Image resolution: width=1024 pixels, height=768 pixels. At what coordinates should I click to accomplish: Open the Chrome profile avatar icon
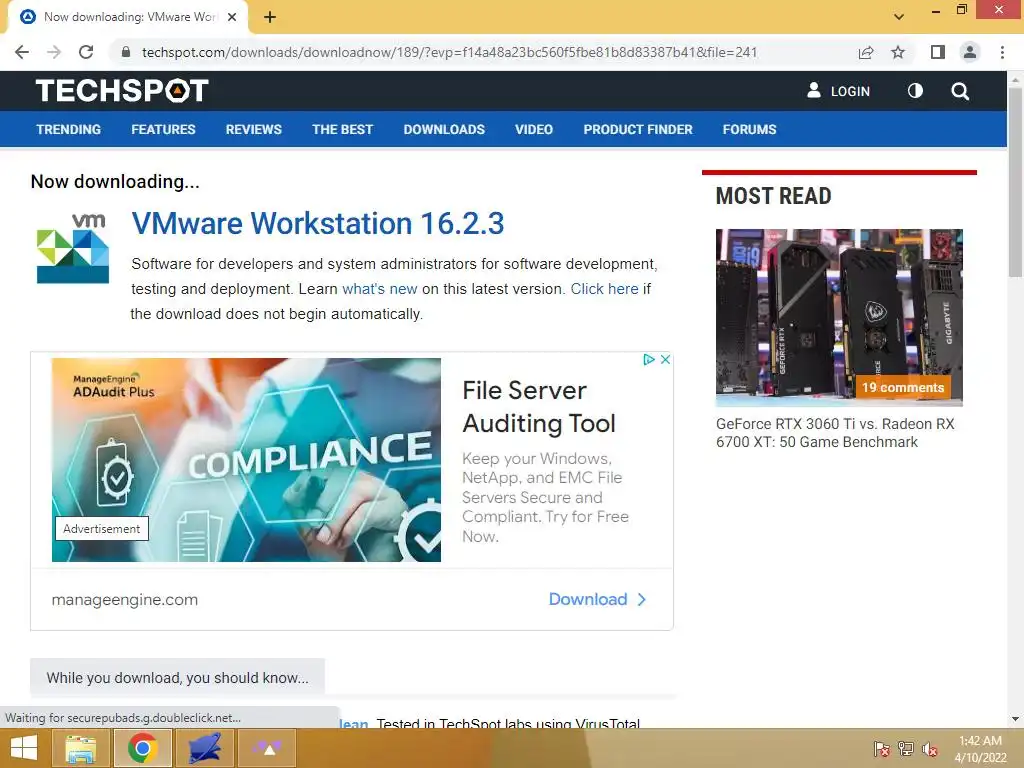click(x=970, y=52)
